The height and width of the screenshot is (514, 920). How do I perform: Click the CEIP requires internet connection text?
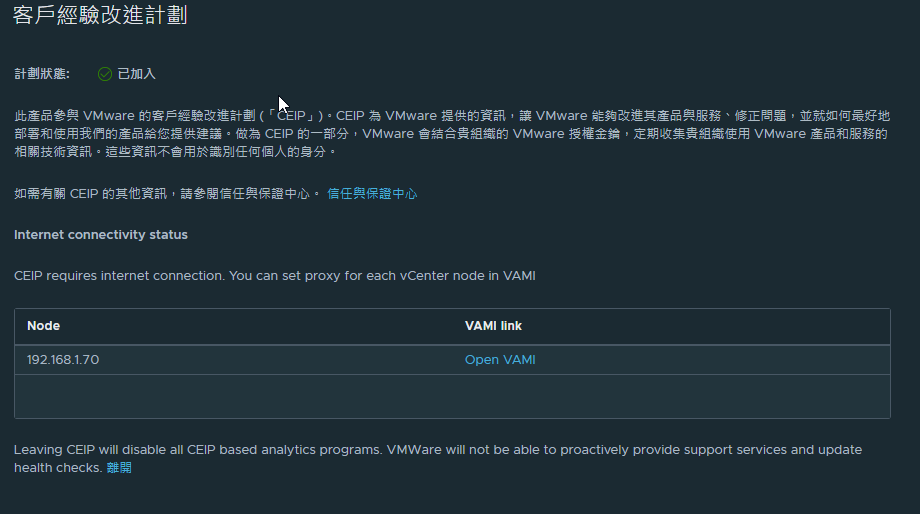(275, 276)
